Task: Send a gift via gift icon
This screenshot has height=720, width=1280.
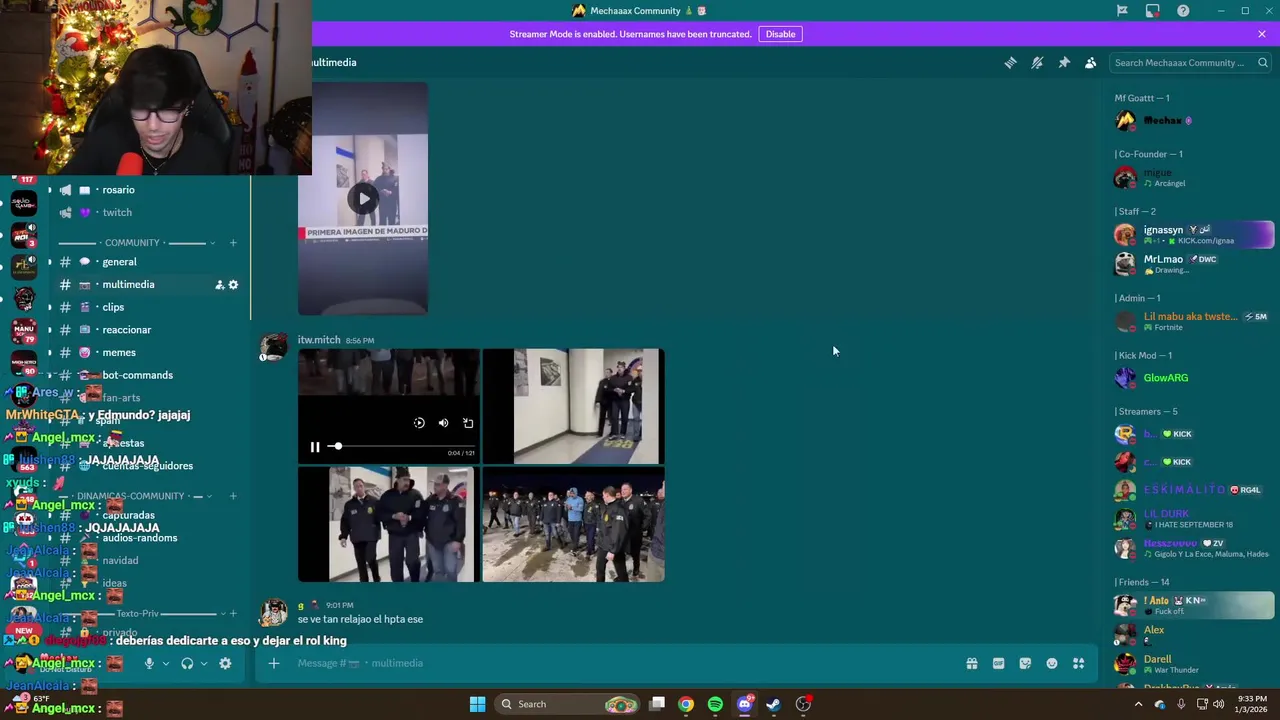Action: [972, 663]
